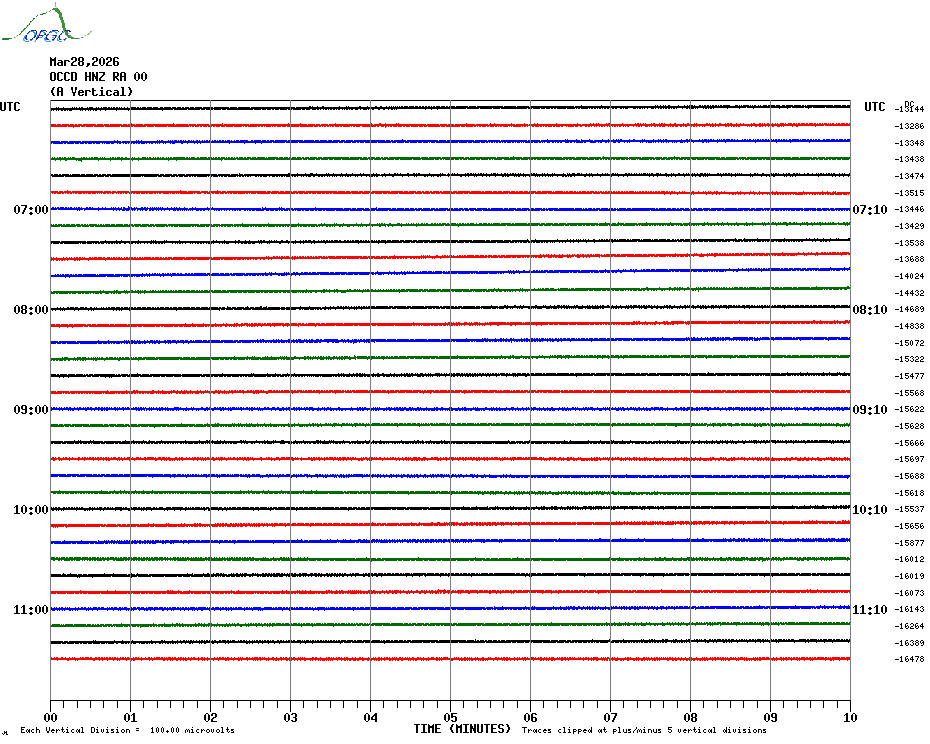Click the Each Vertical Division scale note
The image size is (930, 744).
click(127, 730)
